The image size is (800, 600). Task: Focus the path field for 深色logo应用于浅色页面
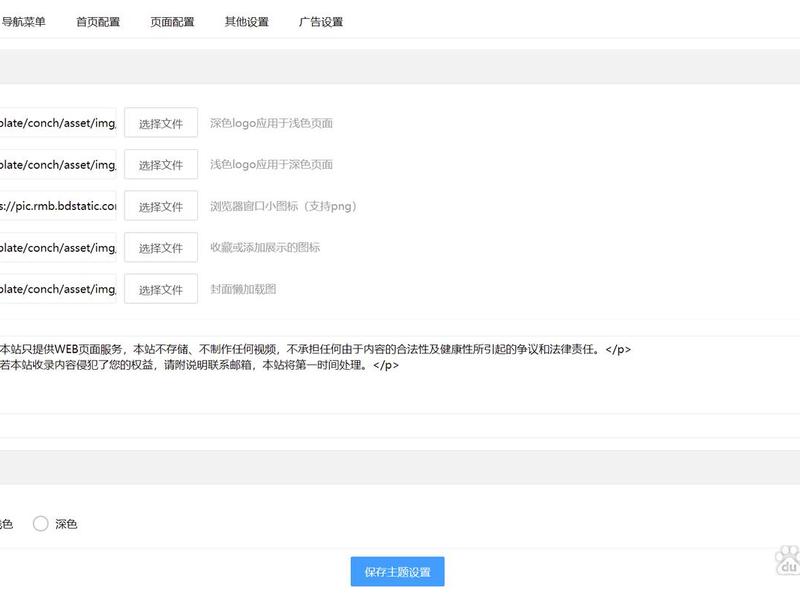[x=58, y=123]
